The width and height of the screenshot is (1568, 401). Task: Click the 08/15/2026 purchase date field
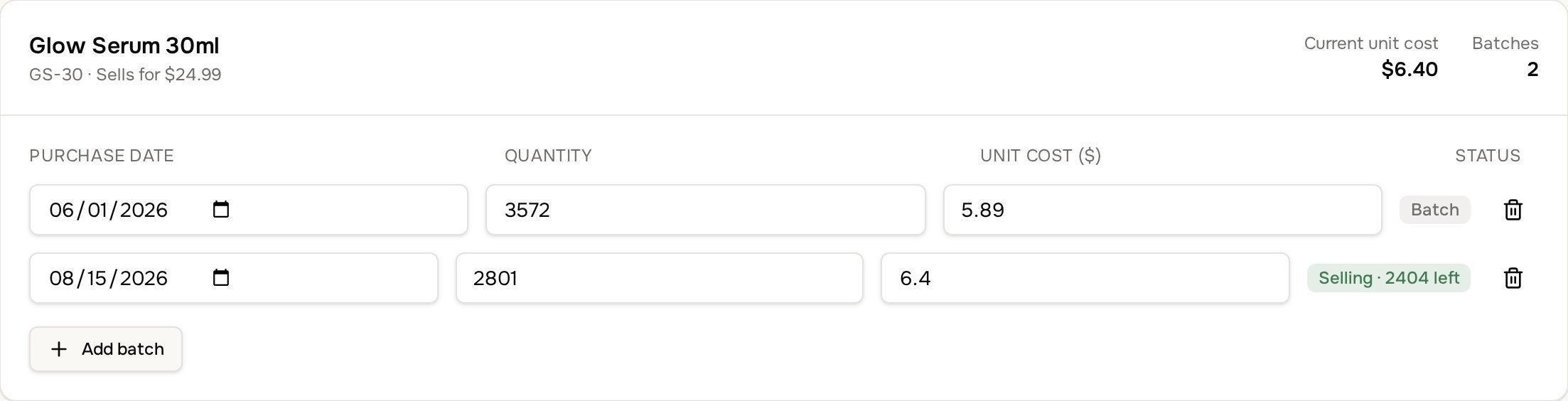tap(234, 278)
